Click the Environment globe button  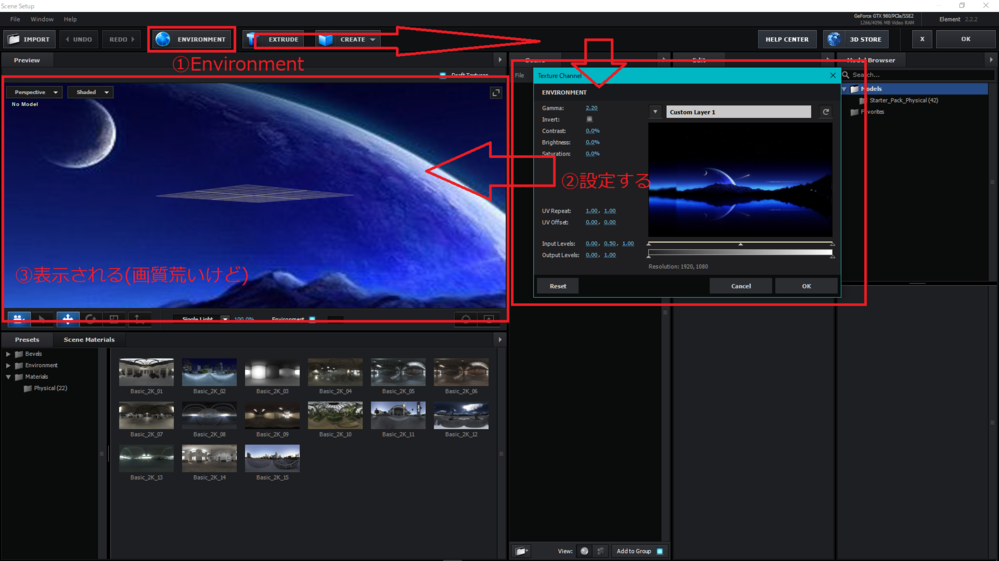(x=191, y=40)
